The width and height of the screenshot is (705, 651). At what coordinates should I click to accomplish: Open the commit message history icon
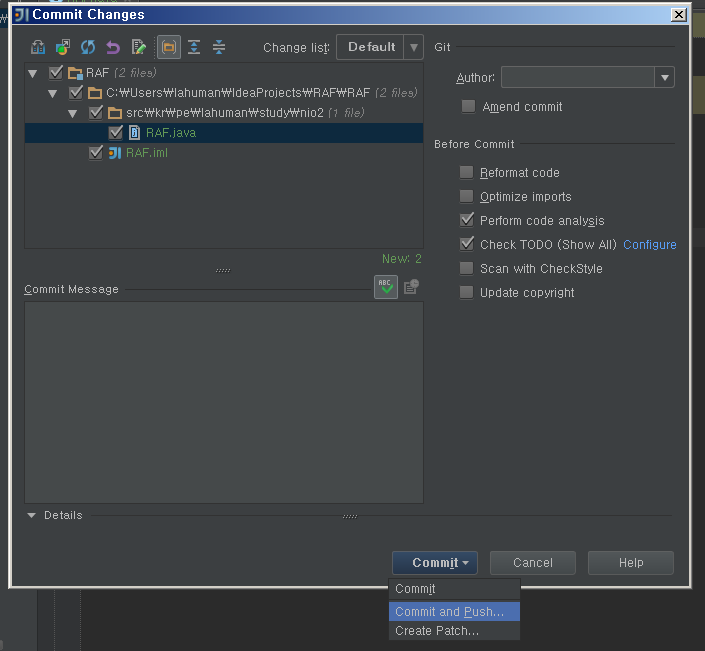pyautogui.click(x=411, y=286)
